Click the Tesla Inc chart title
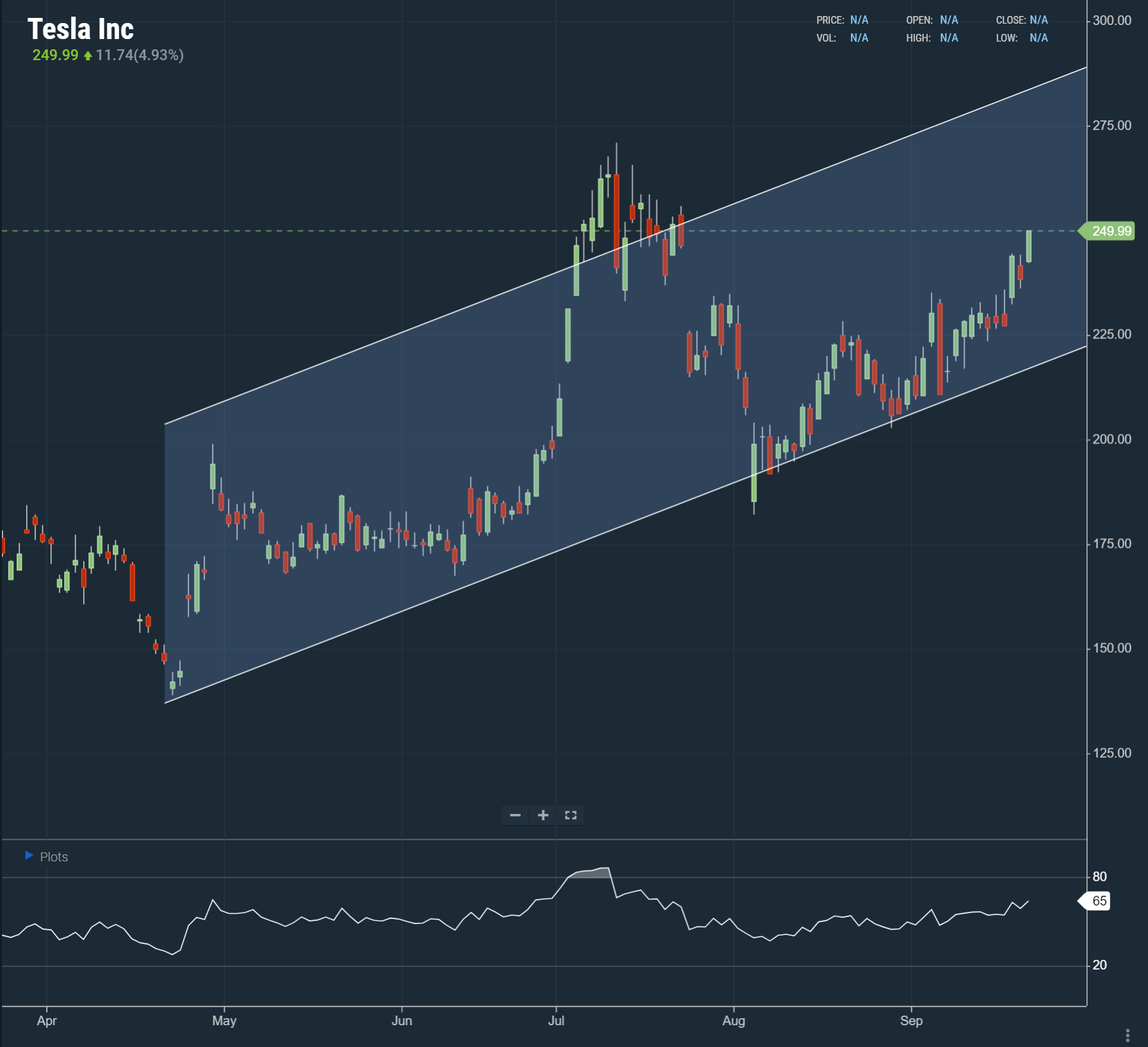The image size is (1148, 1047). (81, 29)
